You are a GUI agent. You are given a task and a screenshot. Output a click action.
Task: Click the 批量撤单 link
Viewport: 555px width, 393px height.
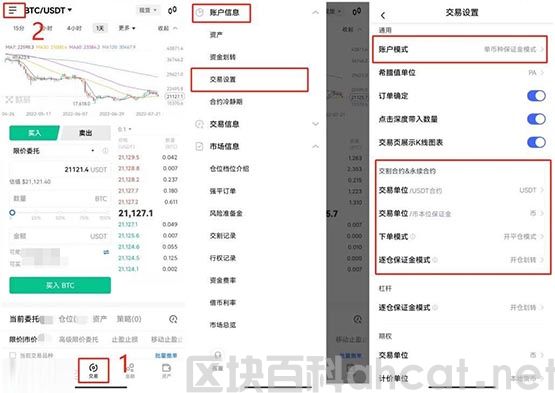pyautogui.click(x=166, y=355)
